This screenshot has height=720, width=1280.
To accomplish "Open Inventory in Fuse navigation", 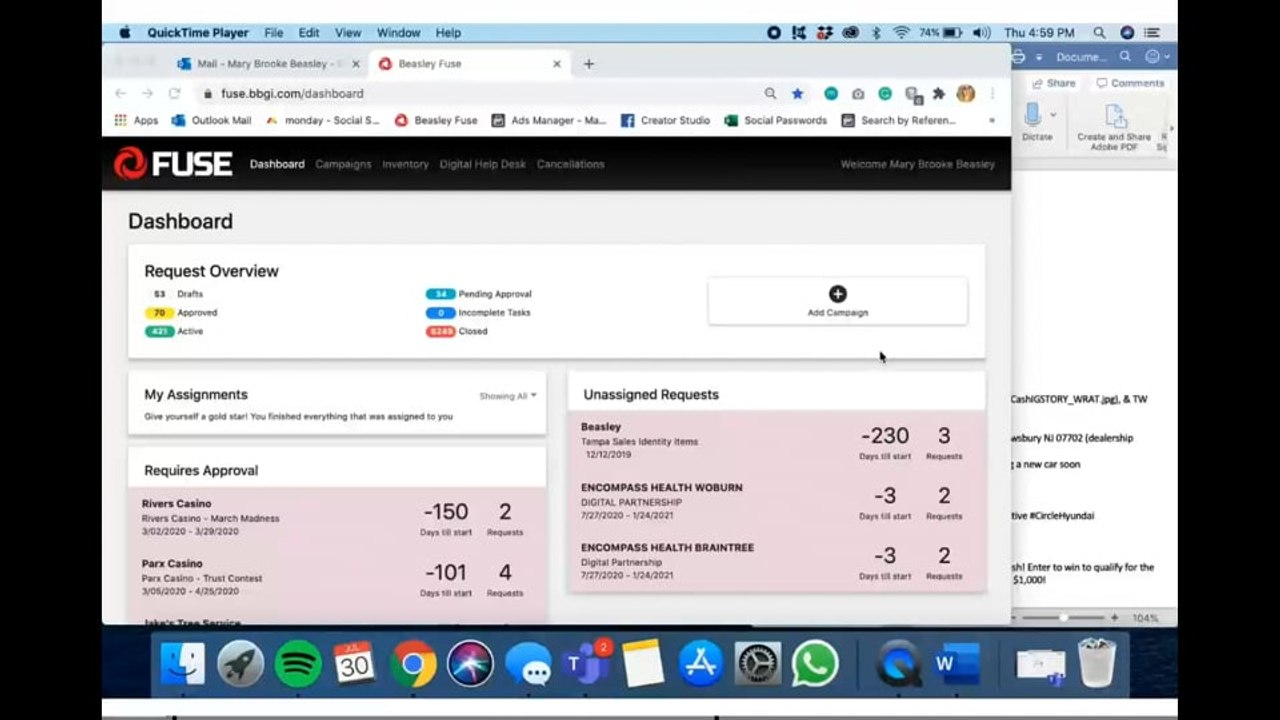I will coord(405,164).
